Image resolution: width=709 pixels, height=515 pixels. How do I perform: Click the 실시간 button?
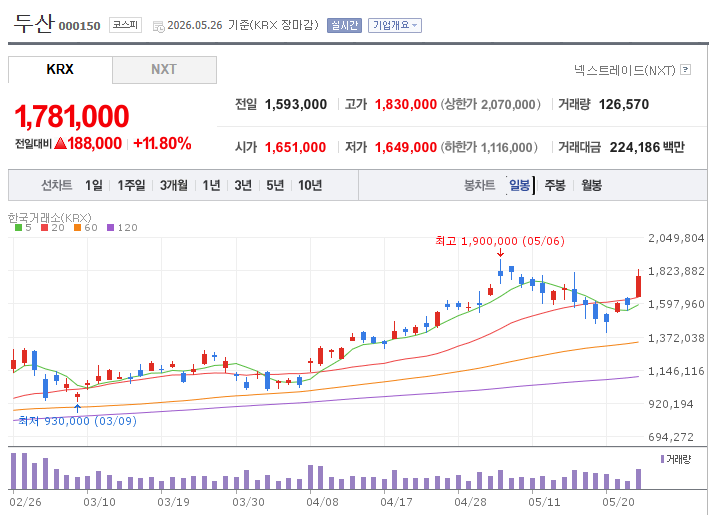coord(345,25)
